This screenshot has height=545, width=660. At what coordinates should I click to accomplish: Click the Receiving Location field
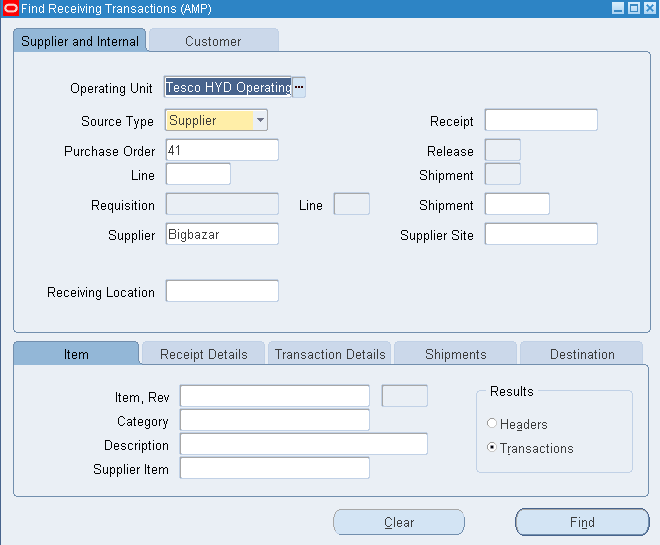tap(222, 291)
